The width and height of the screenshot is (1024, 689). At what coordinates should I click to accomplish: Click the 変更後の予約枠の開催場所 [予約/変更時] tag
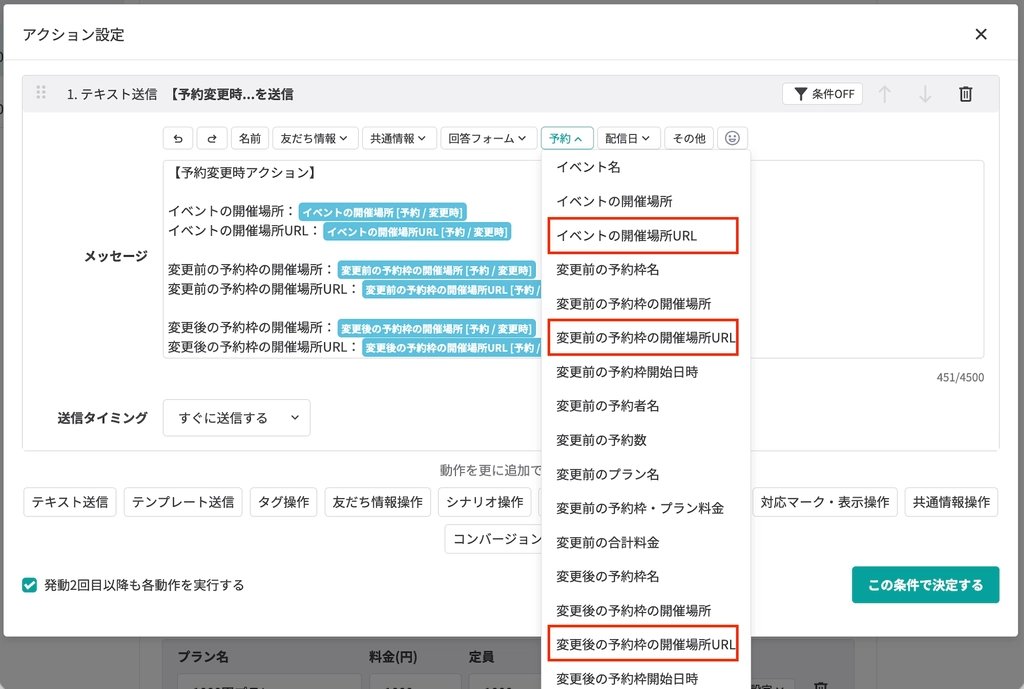coord(436,328)
